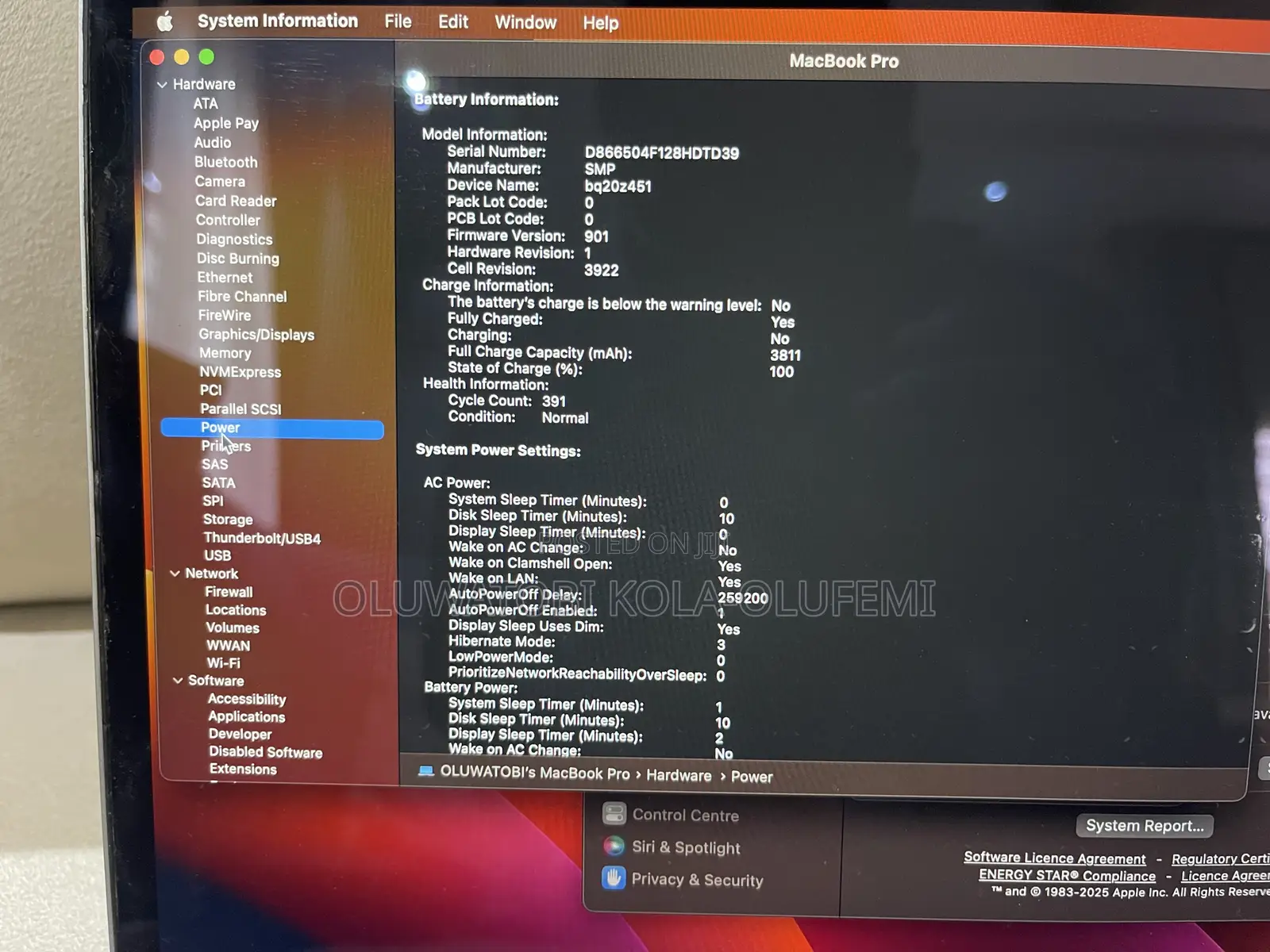This screenshot has height=952, width=1270.
Task: Click Hardware in the path bar
Action: (679, 775)
